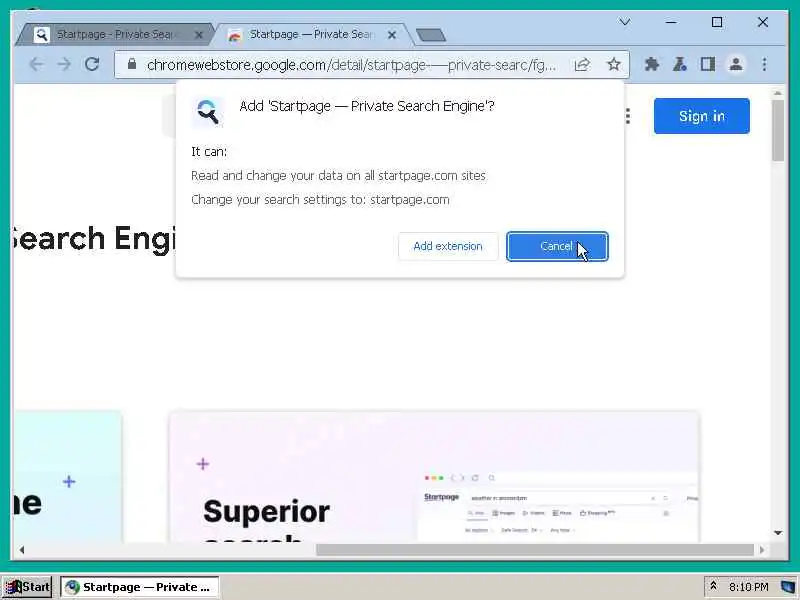Toggle the browser side panel icon
This screenshot has height=600, width=800.
(x=708, y=64)
